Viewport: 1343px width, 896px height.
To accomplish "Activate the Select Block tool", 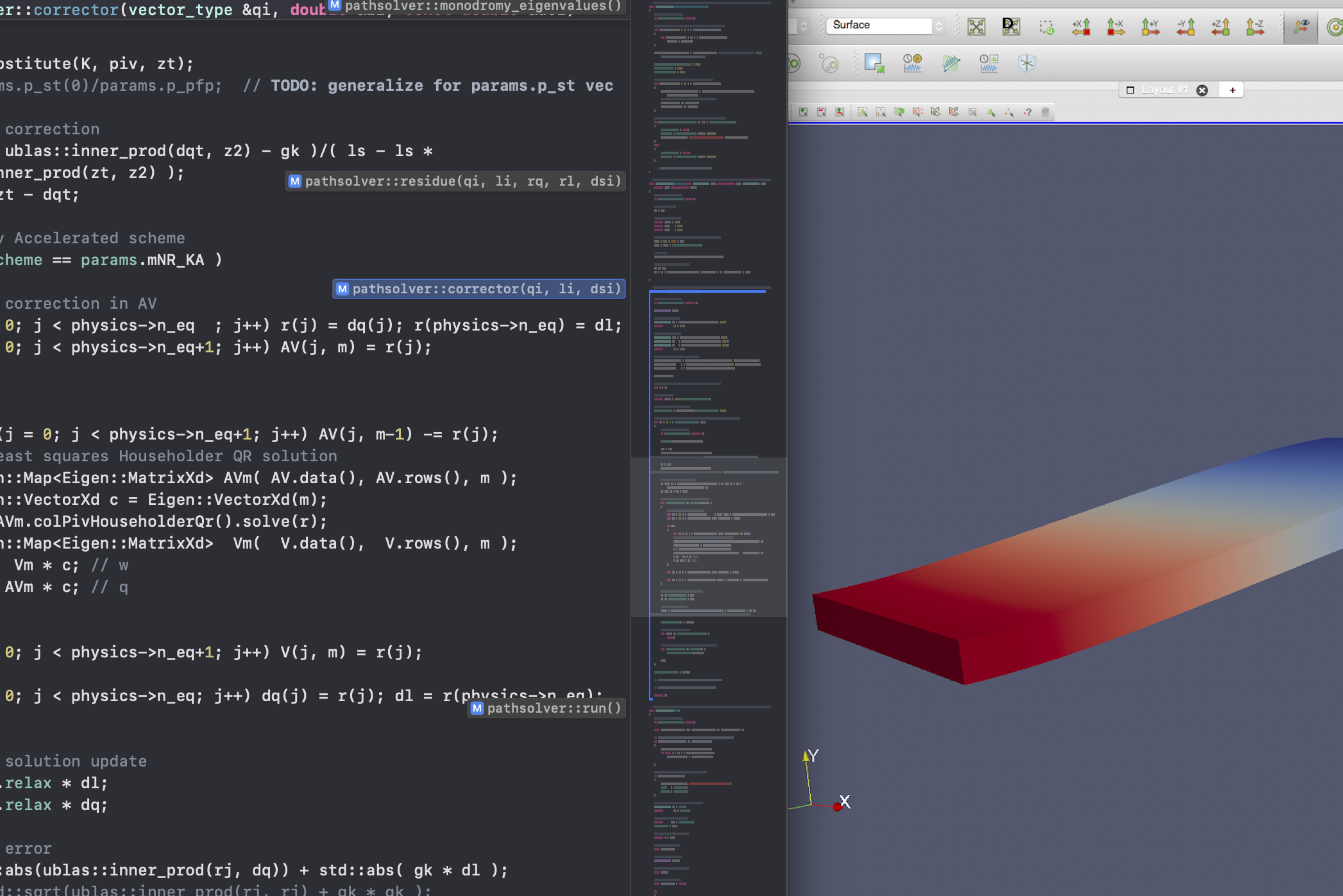I will point(972,112).
